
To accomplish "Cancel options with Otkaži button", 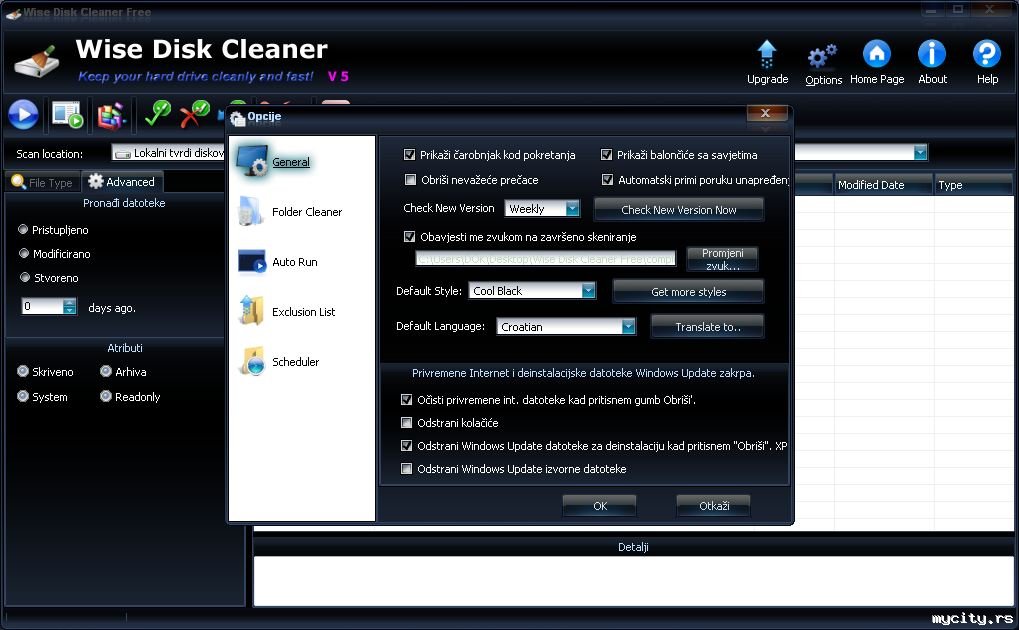I will pyautogui.click(x=714, y=506).
